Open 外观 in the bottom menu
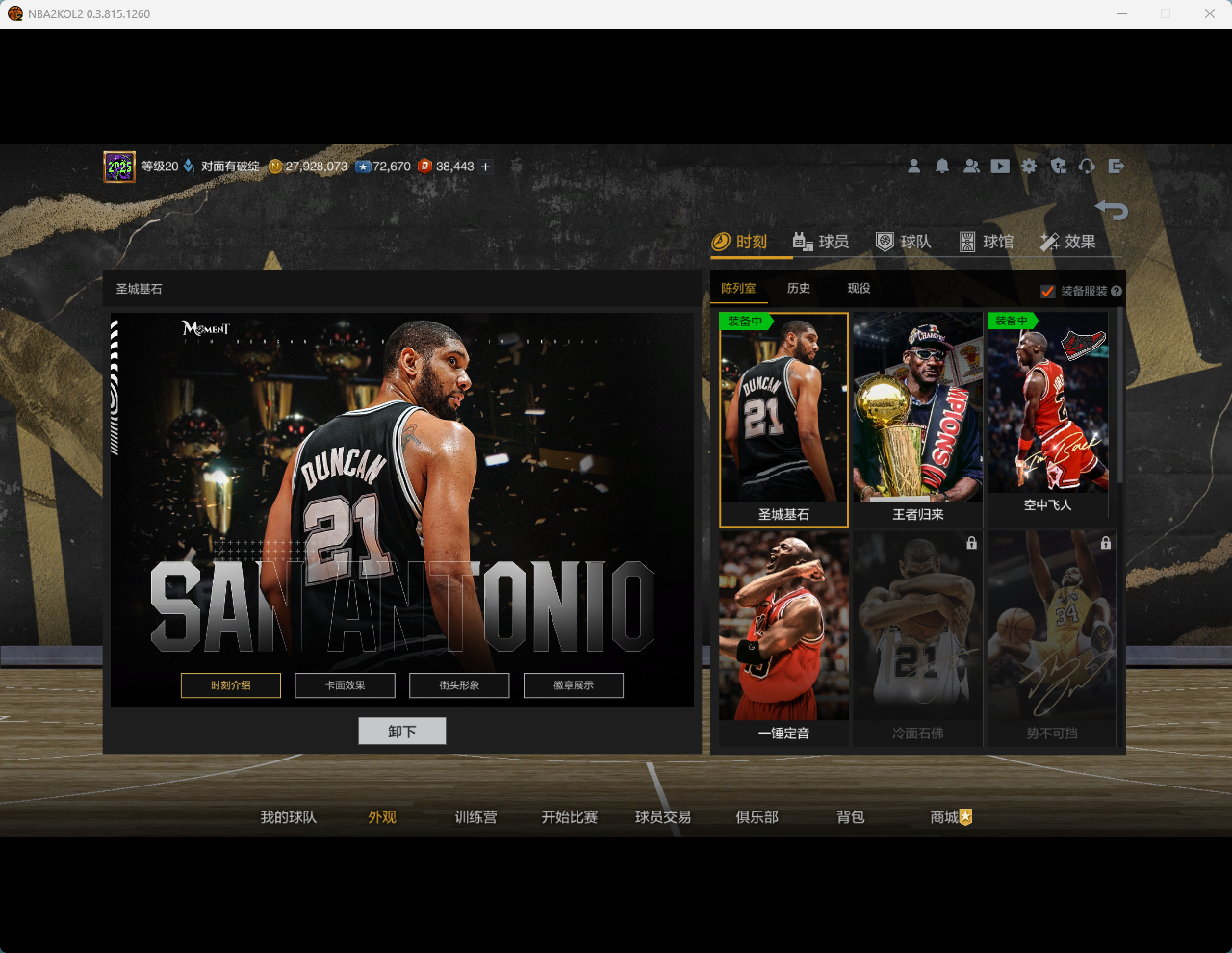Screen dimensions: 1232x953 (x=382, y=817)
